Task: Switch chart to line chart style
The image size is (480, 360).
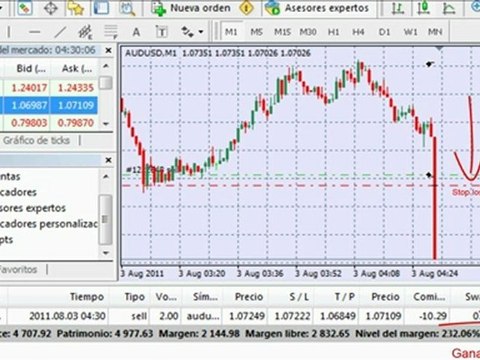Action: tap(449, 8)
